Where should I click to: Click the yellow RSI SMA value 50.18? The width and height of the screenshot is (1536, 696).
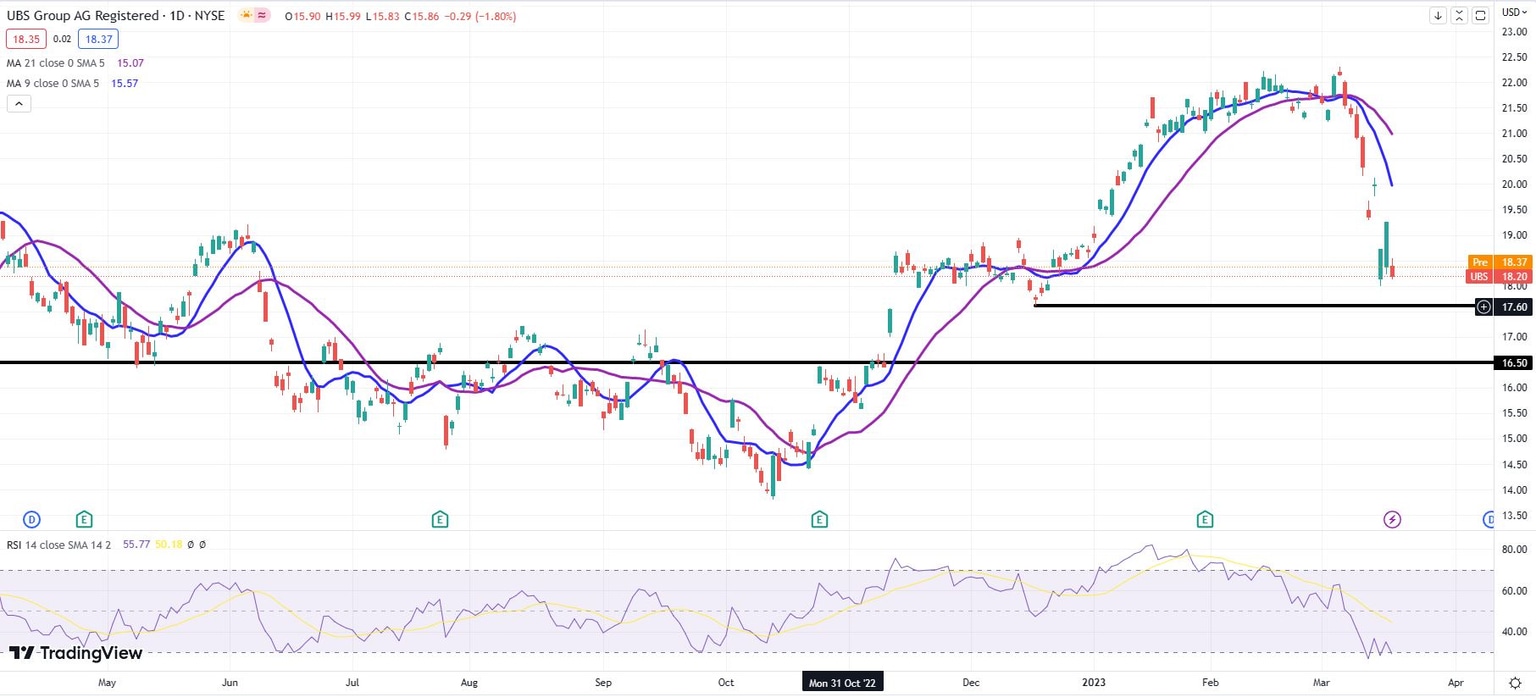pyautogui.click(x=170, y=544)
